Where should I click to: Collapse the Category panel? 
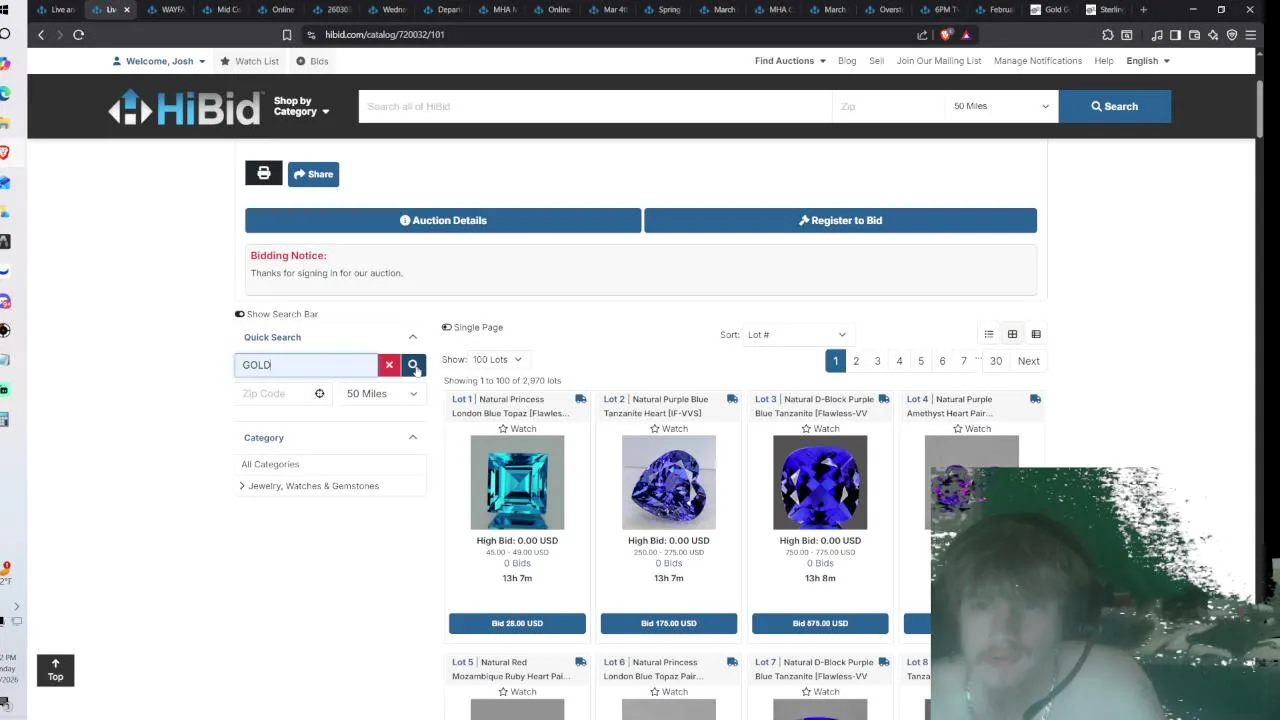pyautogui.click(x=413, y=438)
